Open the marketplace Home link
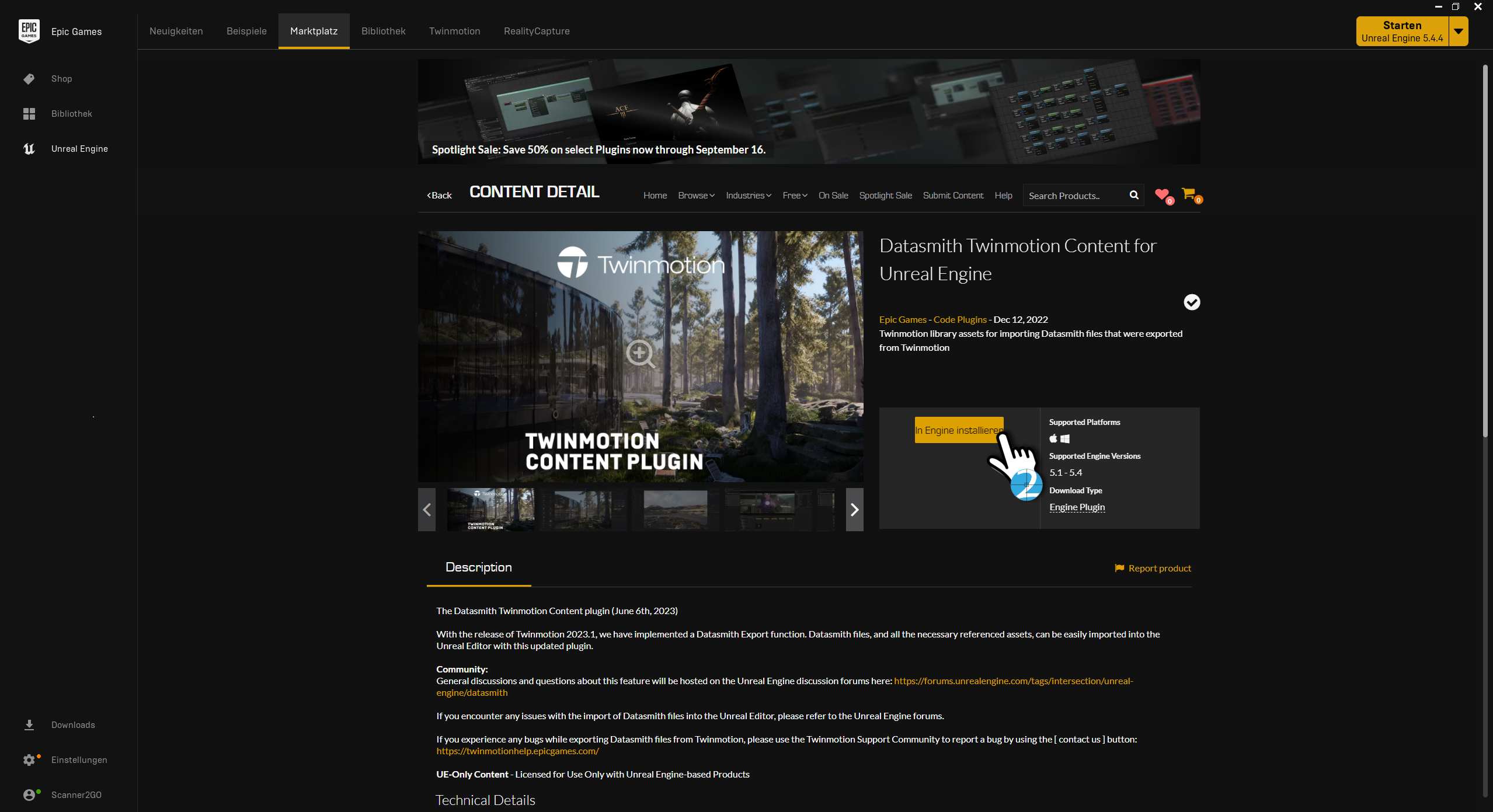This screenshot has width=1493, height=812. (x=655, y=196)
